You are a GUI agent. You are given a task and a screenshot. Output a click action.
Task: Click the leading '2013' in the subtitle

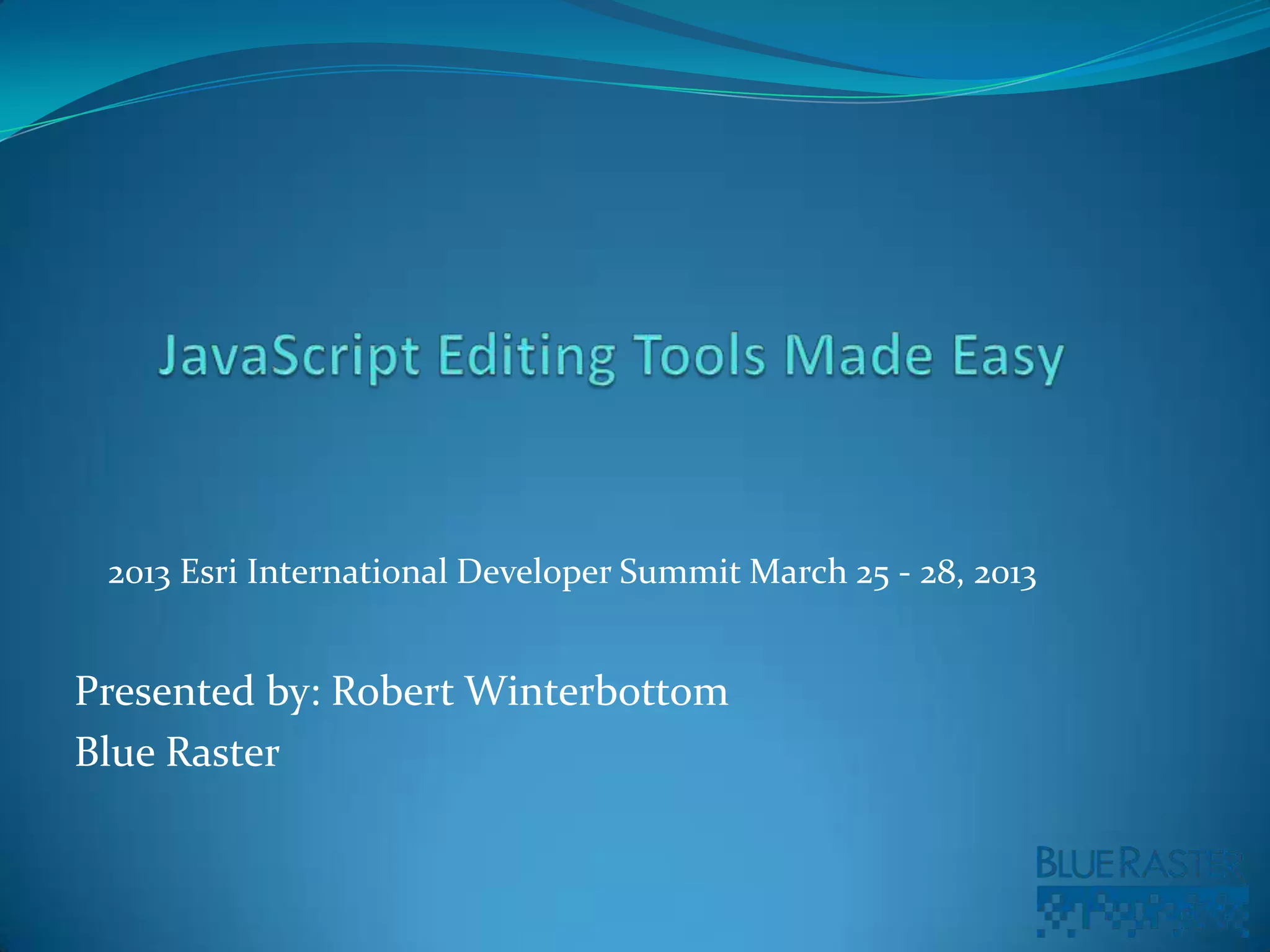[x=139, y=573]
